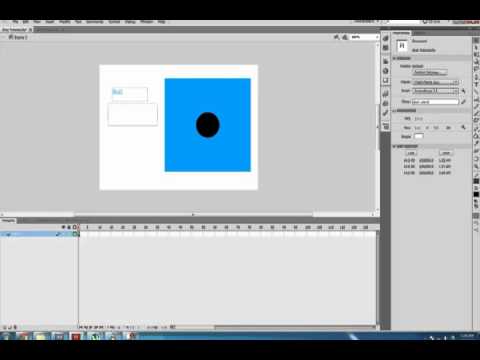Image resolution: width=480 pixels, height=360 pixels.
Task: Open the Transform panel icon
Action: click(x=386, y=80)
